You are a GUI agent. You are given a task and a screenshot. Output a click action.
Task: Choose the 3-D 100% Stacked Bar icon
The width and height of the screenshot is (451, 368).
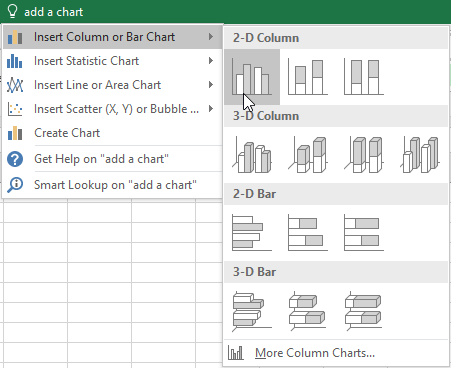click(x=364, y=311)
